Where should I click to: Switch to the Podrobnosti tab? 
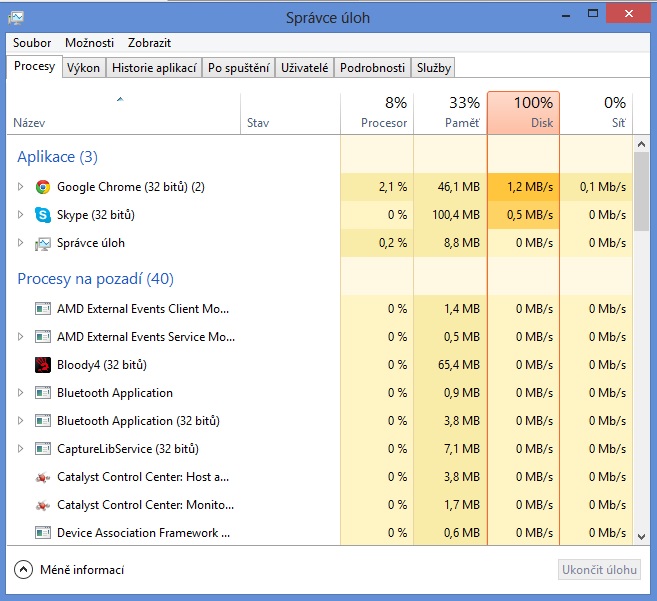(x=372, y=68)
